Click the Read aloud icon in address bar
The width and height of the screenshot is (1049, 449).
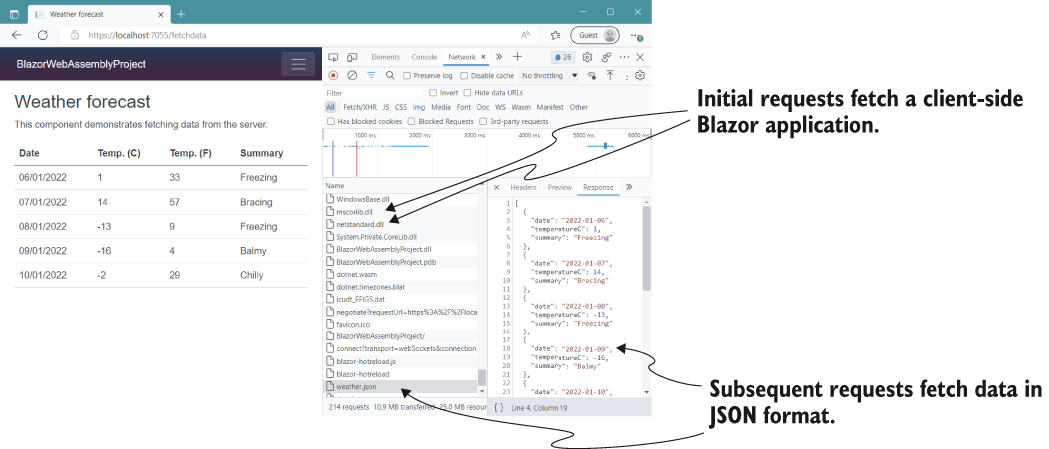tap(525, 35)
